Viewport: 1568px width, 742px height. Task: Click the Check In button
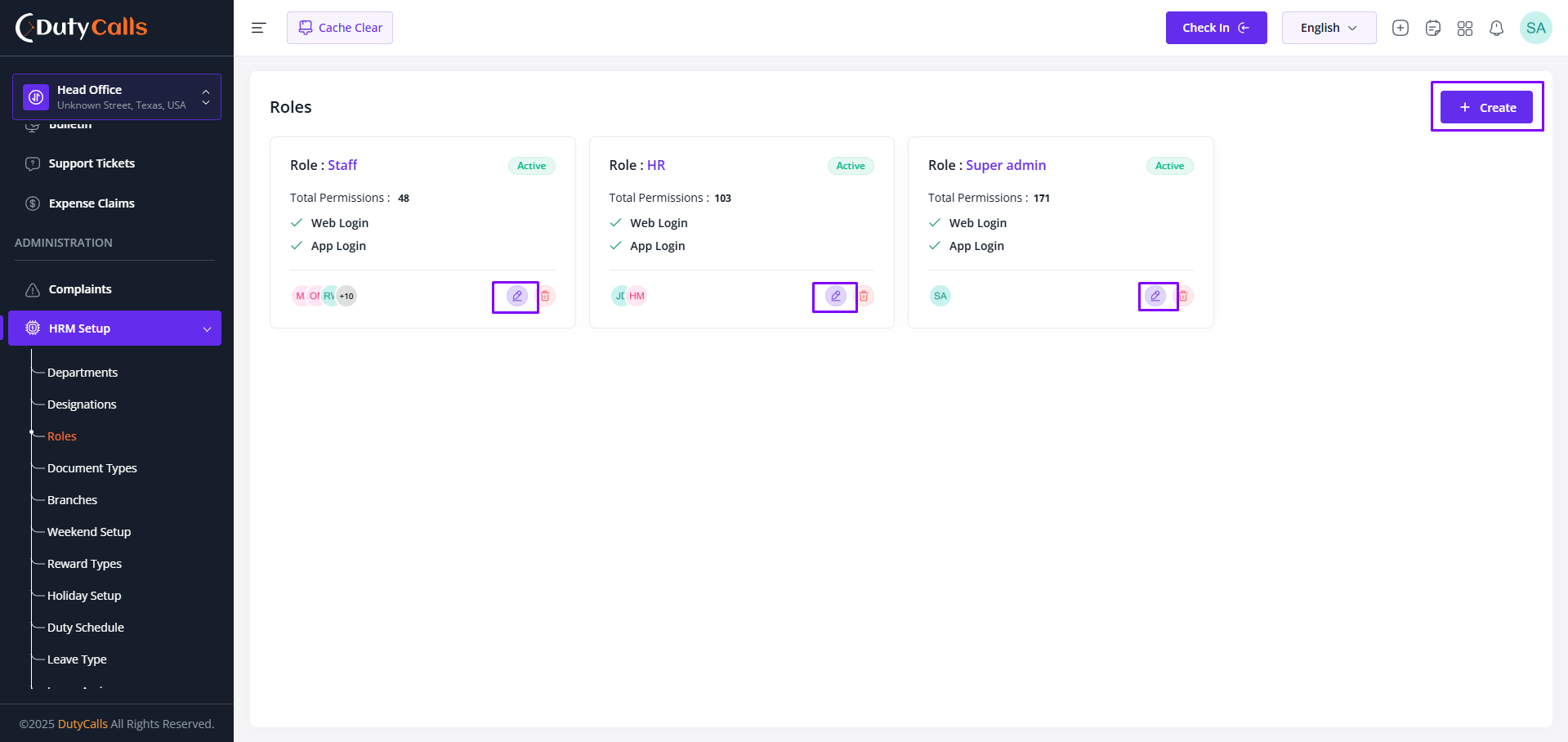(x=1216, y=28)
